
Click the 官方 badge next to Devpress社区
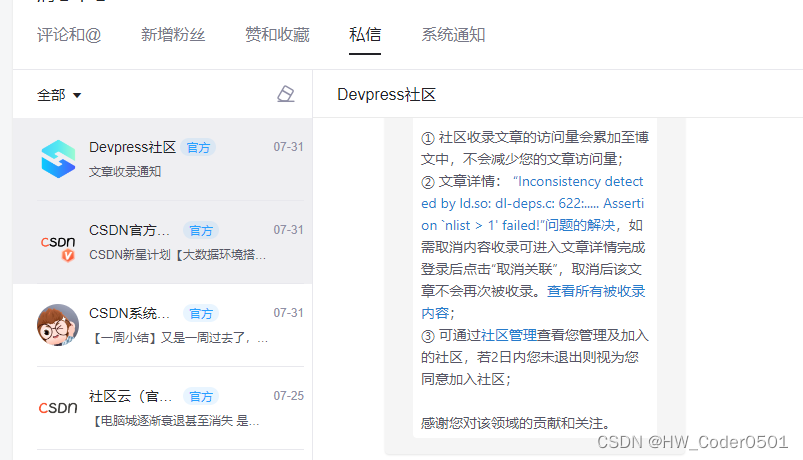click(x=198, y=148)
